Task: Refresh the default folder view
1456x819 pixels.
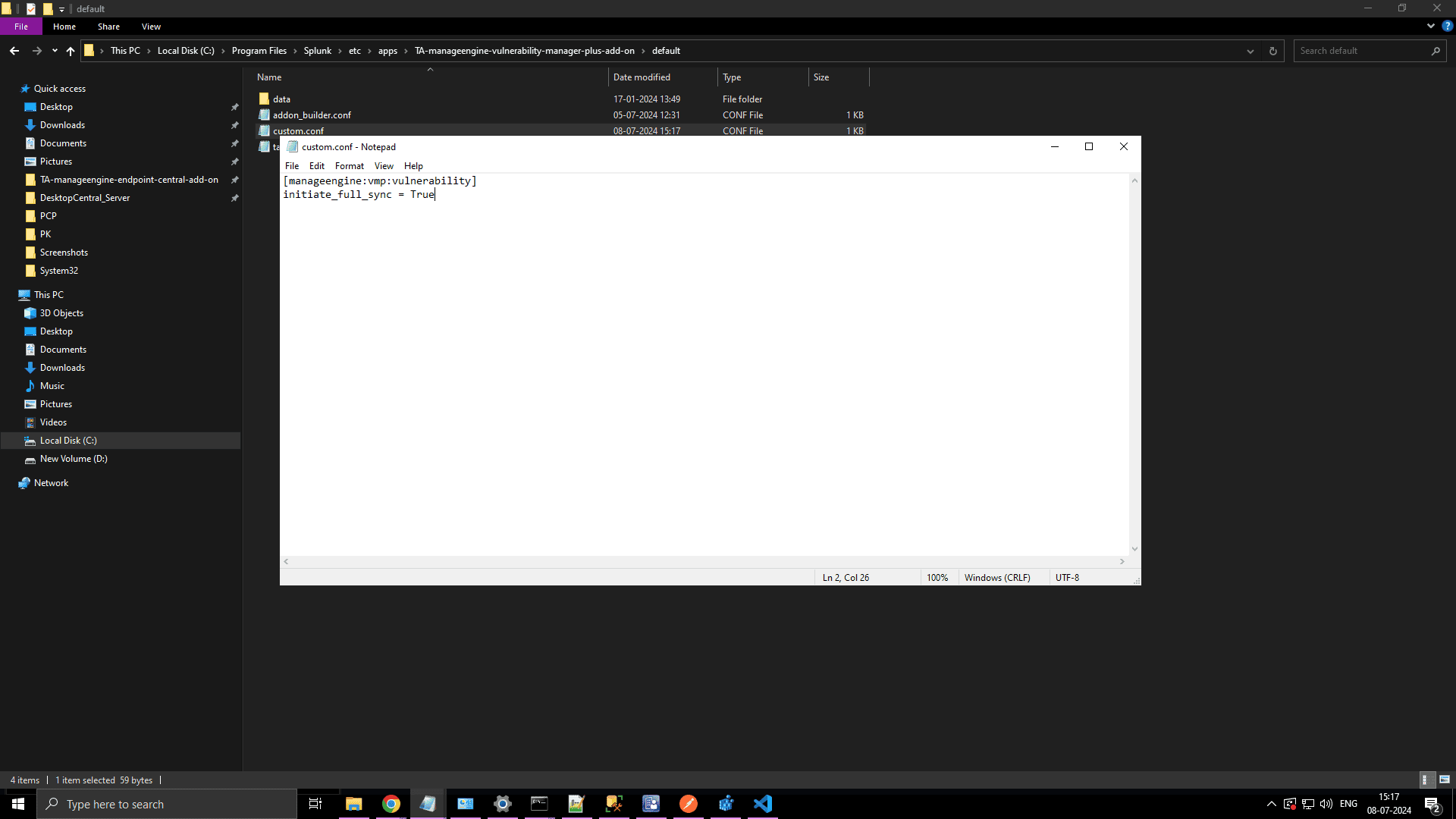Action: [x=1273, y=51]
